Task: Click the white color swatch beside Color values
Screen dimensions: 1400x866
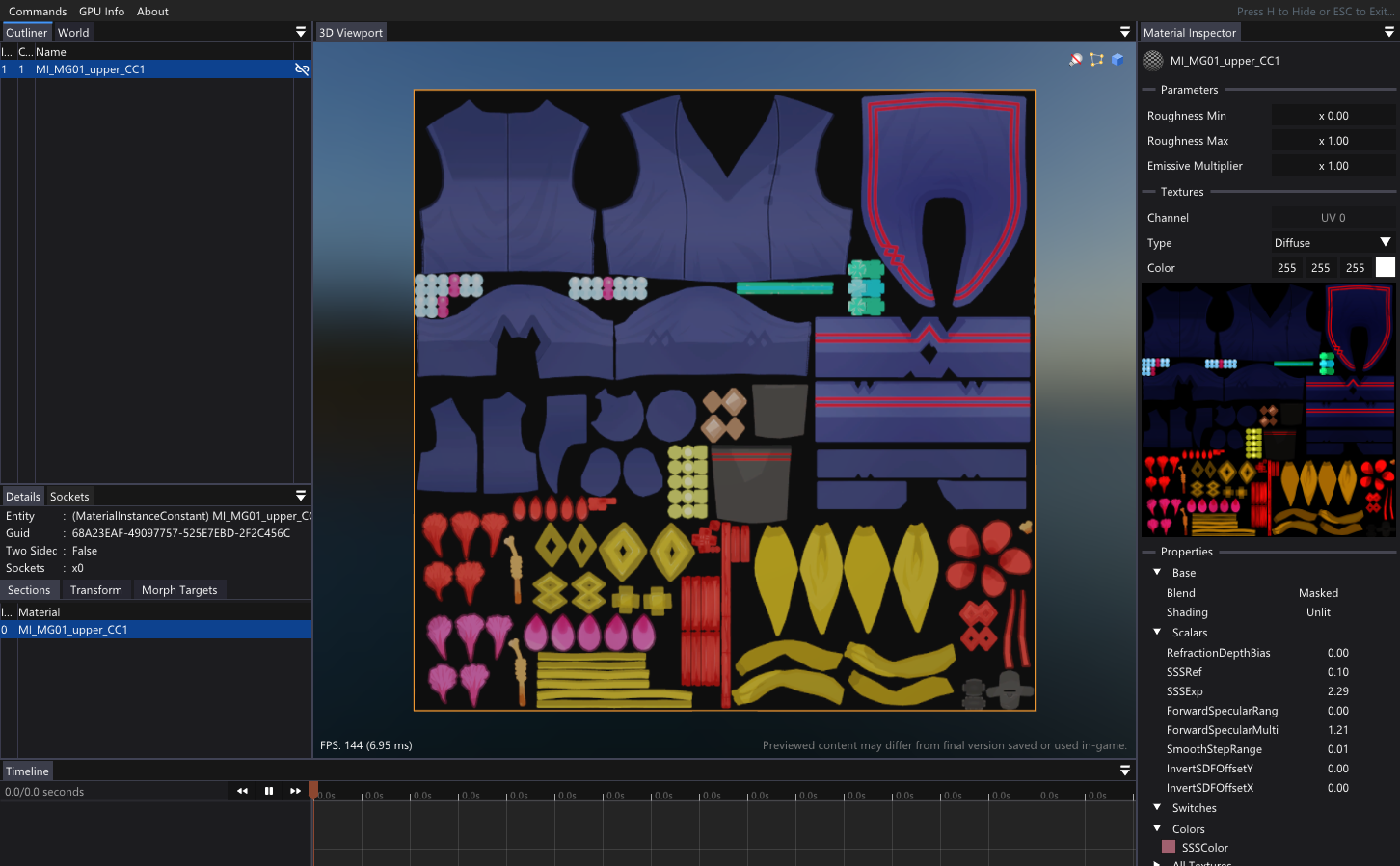Action: [x=1386, y=268]
